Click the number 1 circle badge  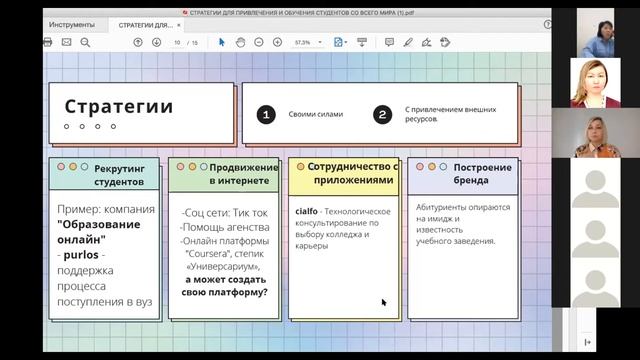pos(266,115)
